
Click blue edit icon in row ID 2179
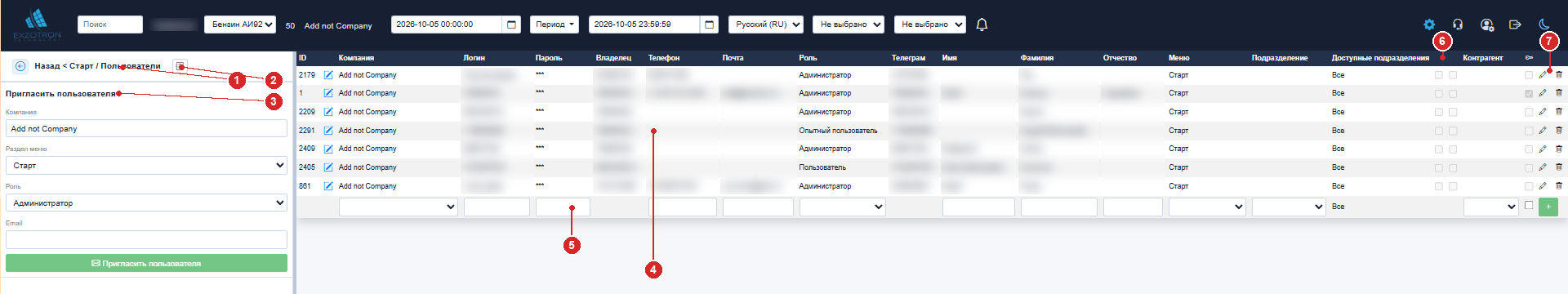[x=328, y=75]
